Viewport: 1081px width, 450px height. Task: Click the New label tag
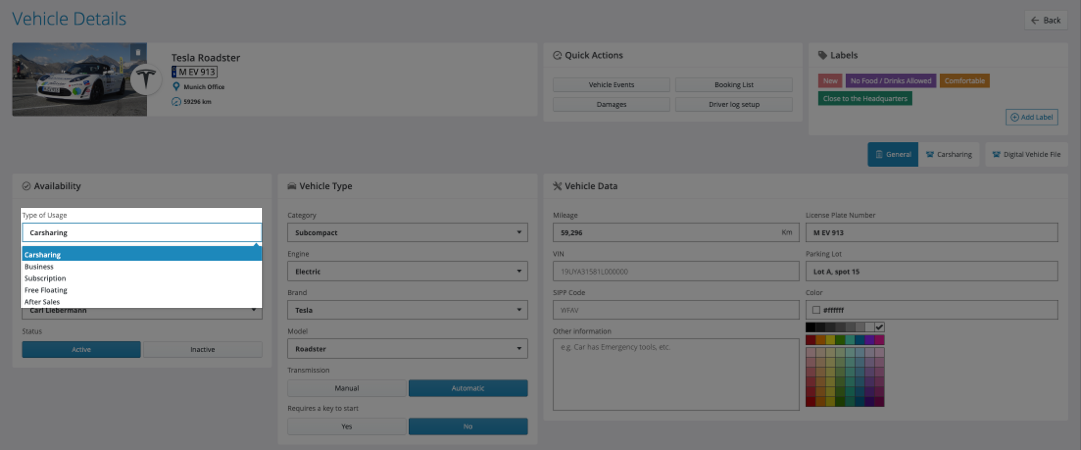pos(830,81)
